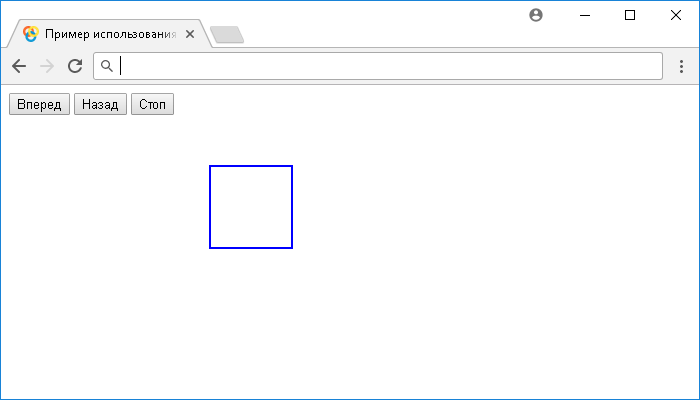700x400 pixels.
Task: Click the Назад button
Action: click(x=100, y=104)
